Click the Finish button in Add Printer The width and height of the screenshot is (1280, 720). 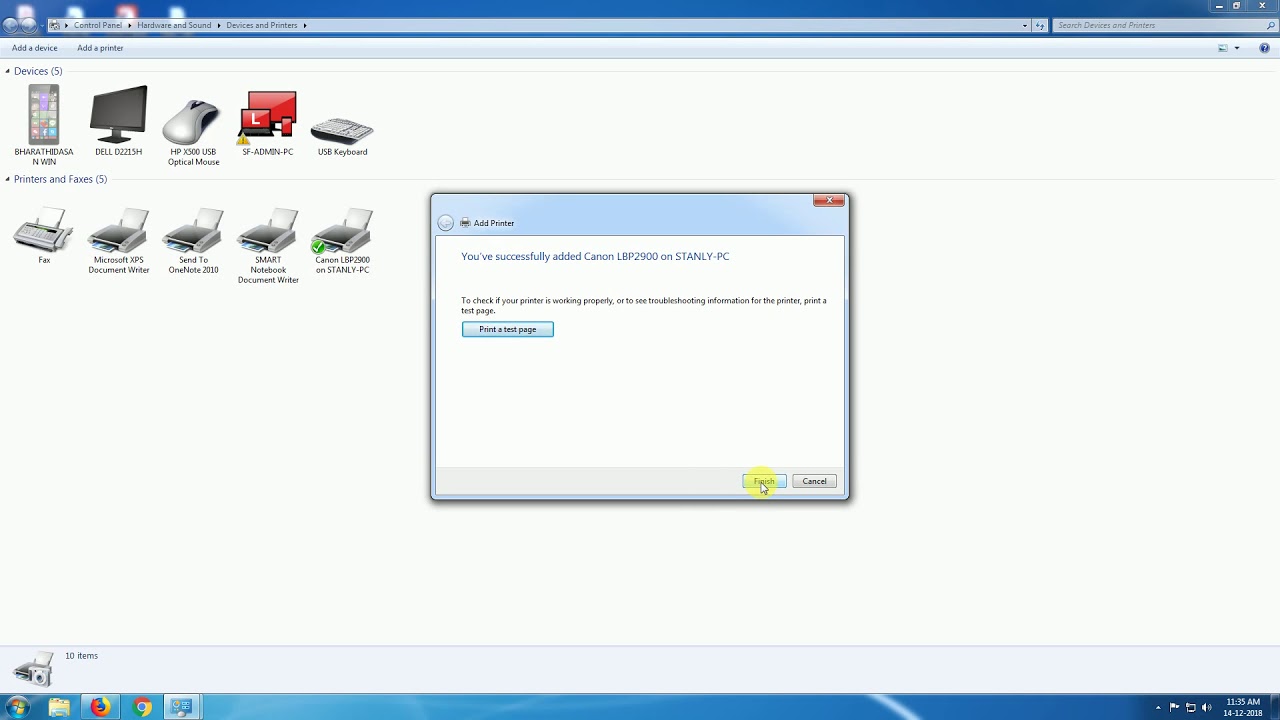[x=764, y=481]
